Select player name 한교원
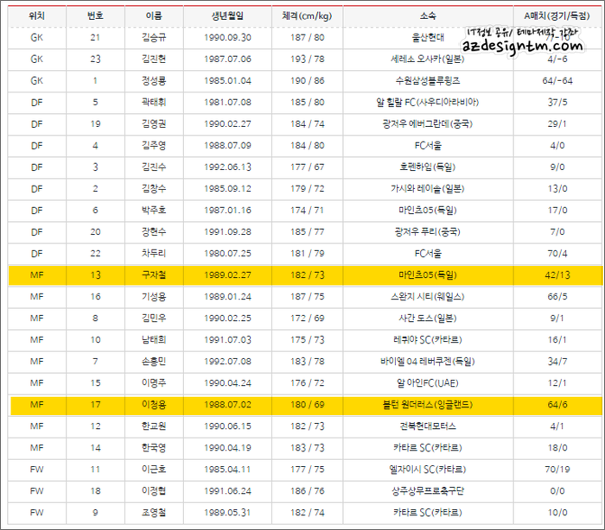 (154, 427)
